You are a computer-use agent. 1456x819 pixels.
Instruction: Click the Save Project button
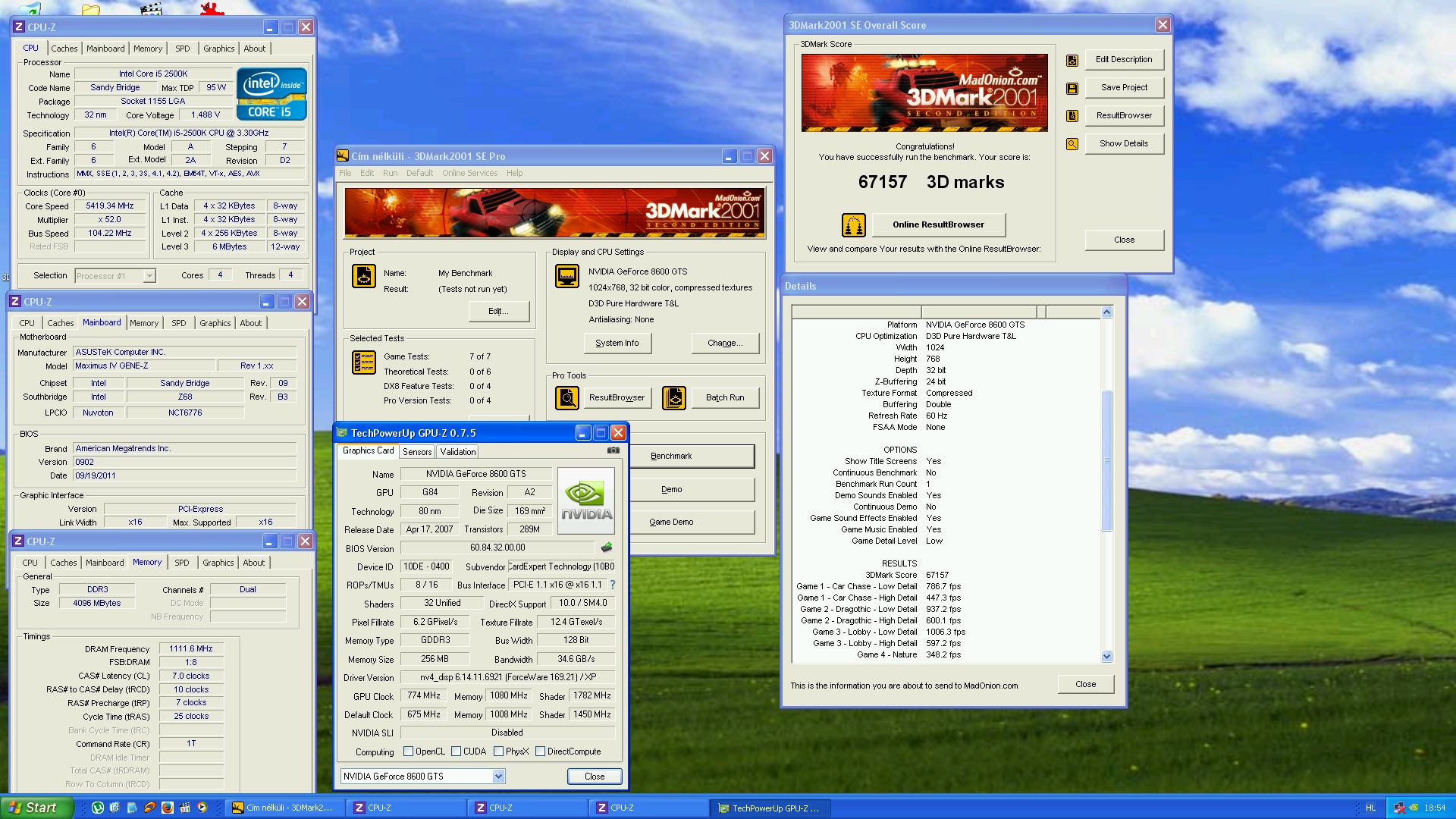1124,88
